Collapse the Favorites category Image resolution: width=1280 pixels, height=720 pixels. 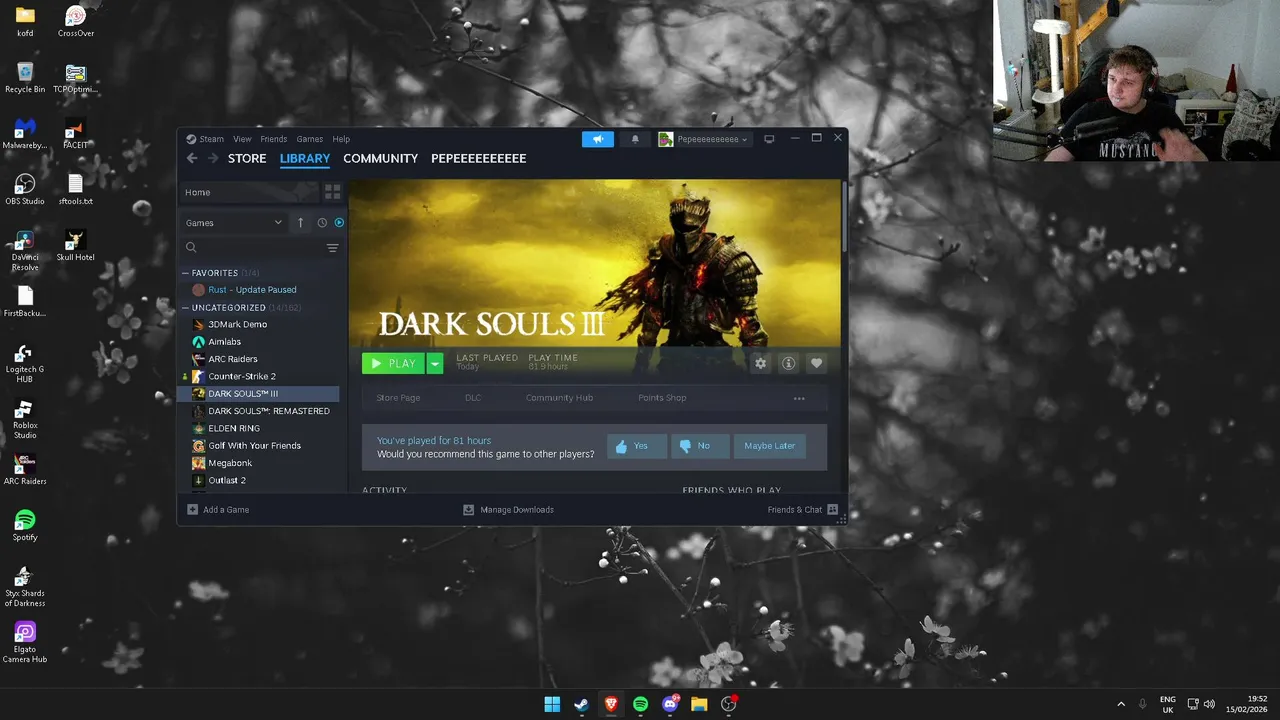coord(185,273)
